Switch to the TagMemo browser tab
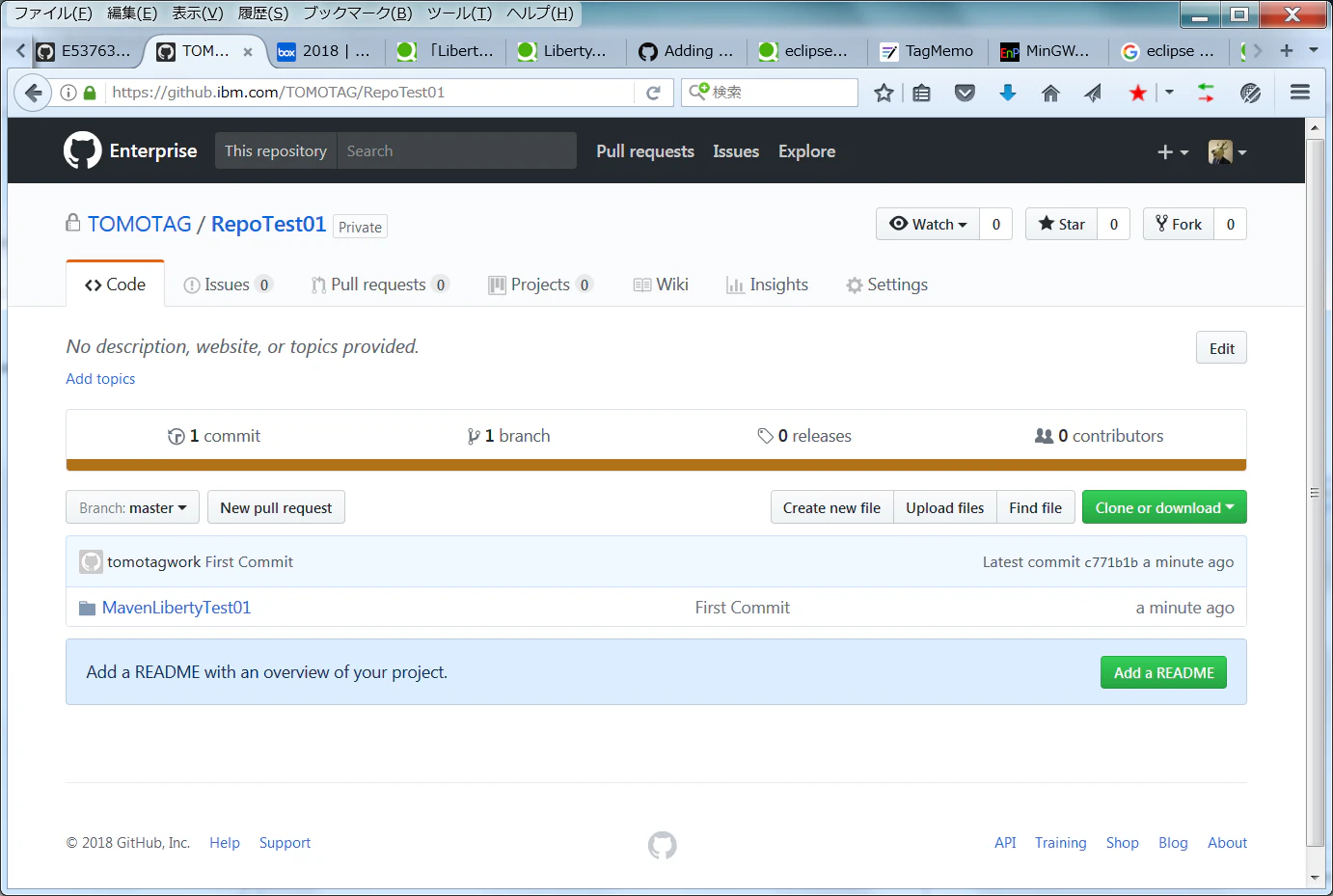 928,51
